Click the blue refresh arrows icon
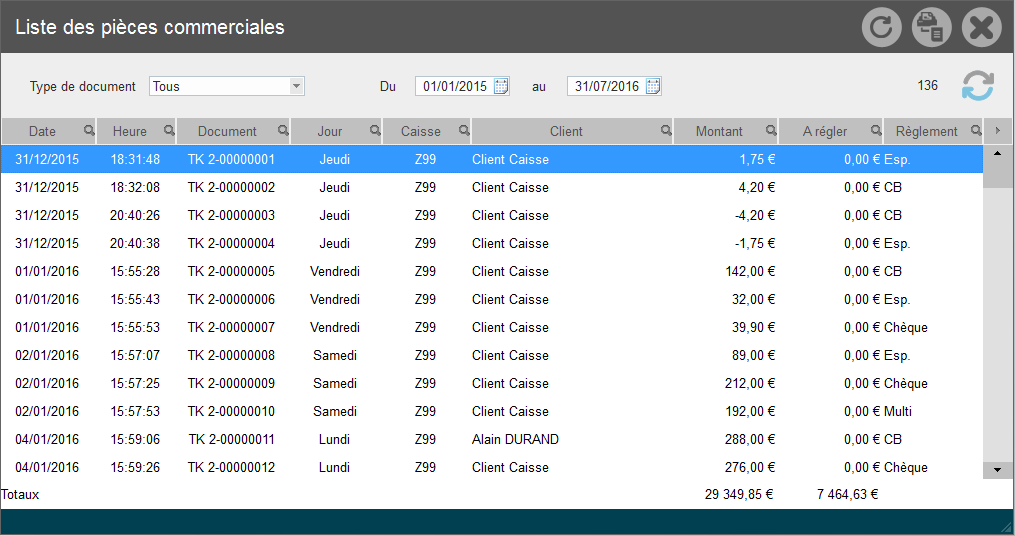1015x536 pixels. (x=977, y=85)
